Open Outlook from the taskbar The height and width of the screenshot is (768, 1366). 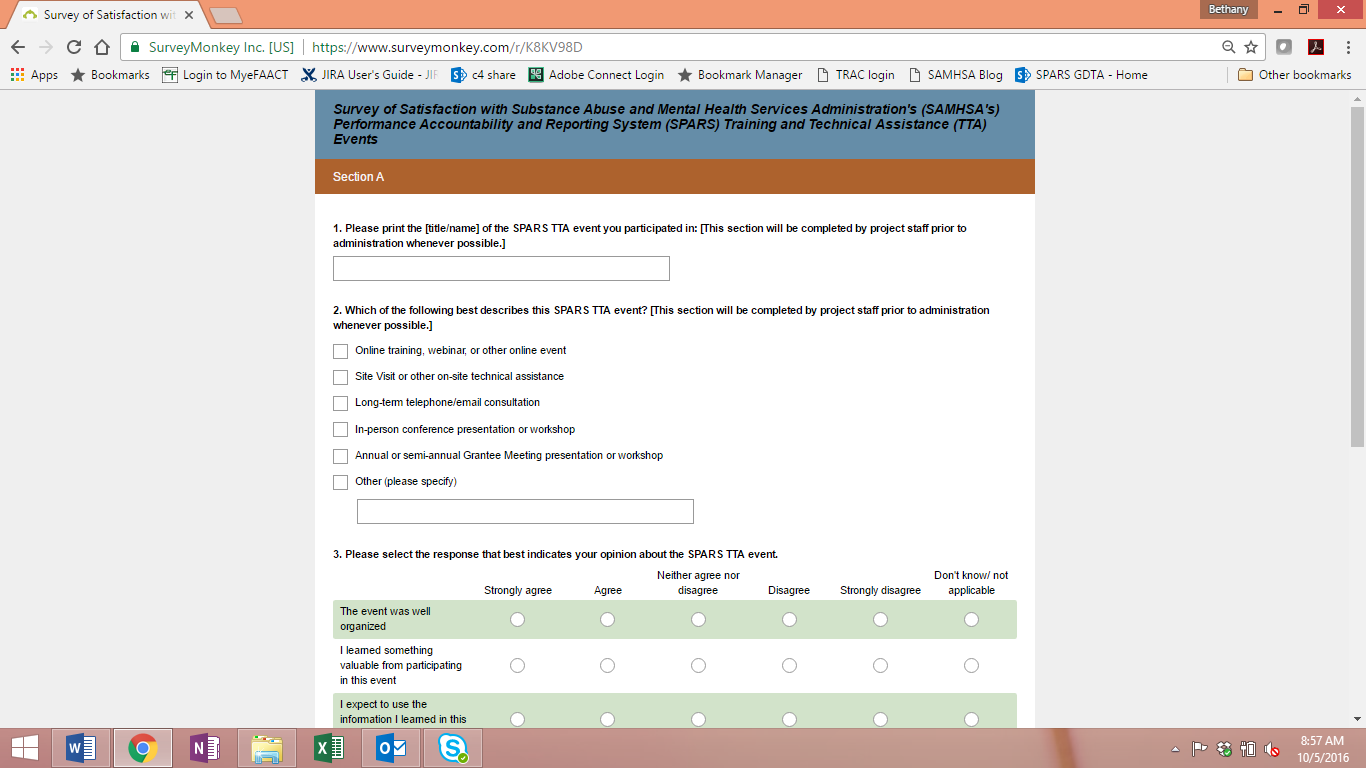[x=391, y=748]
